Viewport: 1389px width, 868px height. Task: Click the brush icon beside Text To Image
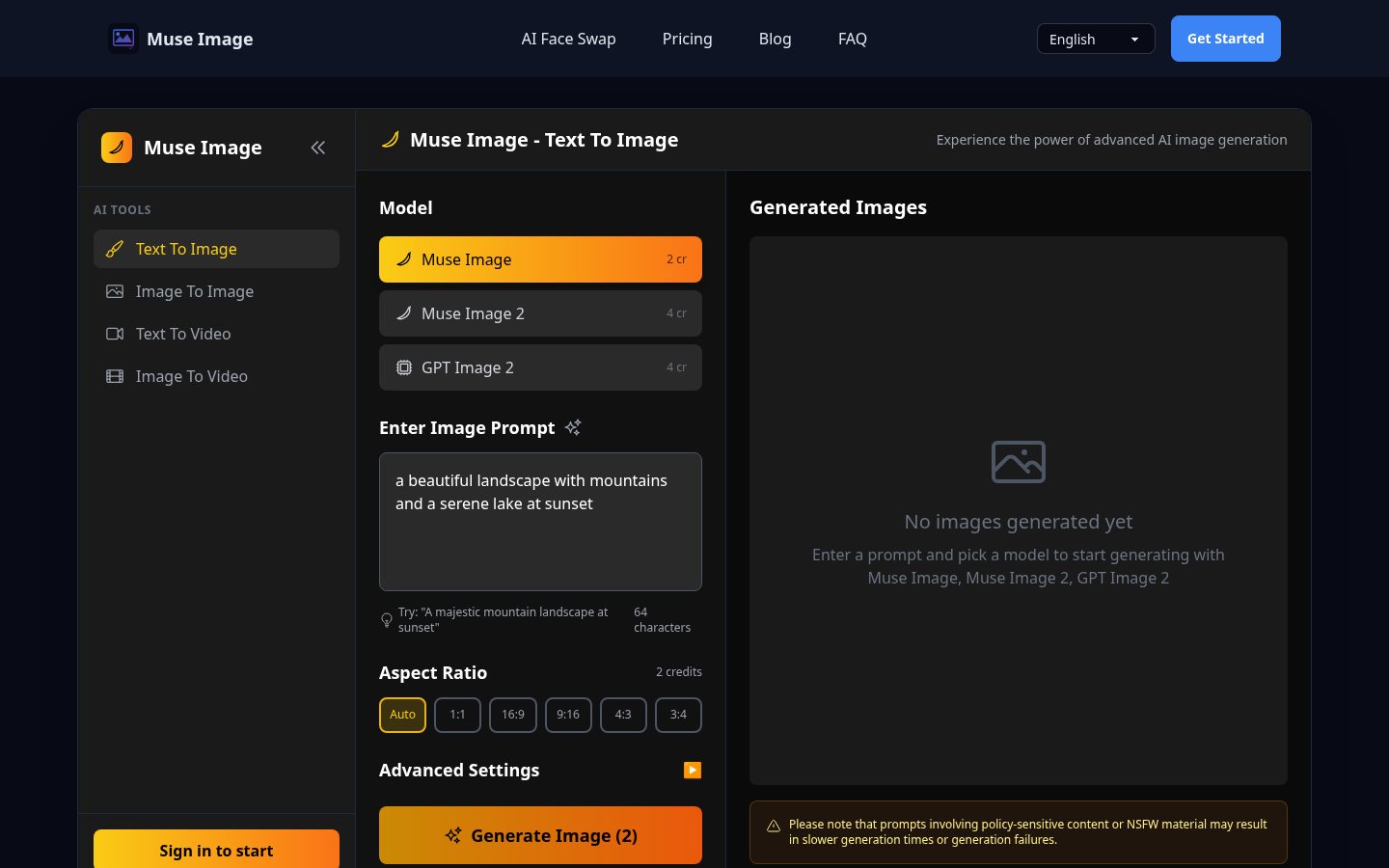[x=115, y=249]
